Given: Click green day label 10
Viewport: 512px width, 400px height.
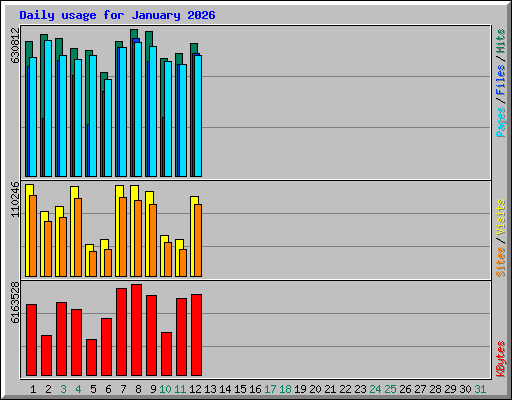Looking at the screenshot, I should click(165, 389).
